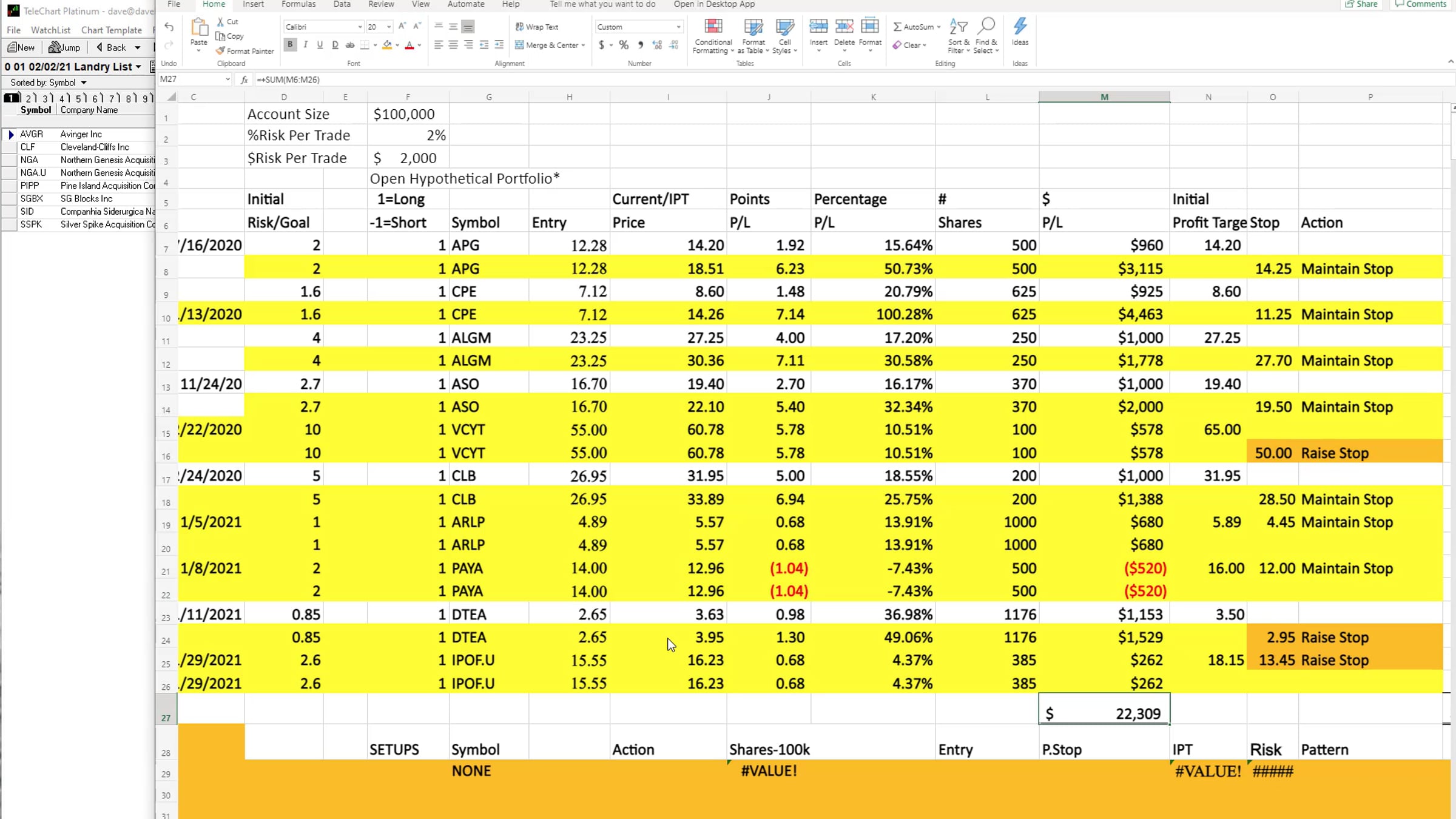Open the font name dropdown

(359, 27)
